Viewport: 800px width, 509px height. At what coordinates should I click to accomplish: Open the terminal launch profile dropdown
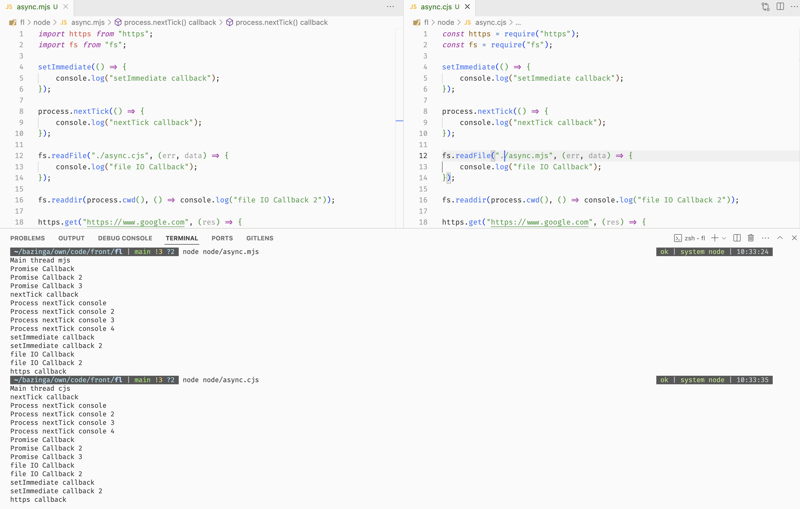pyautogui.click(x=723, y=238)
